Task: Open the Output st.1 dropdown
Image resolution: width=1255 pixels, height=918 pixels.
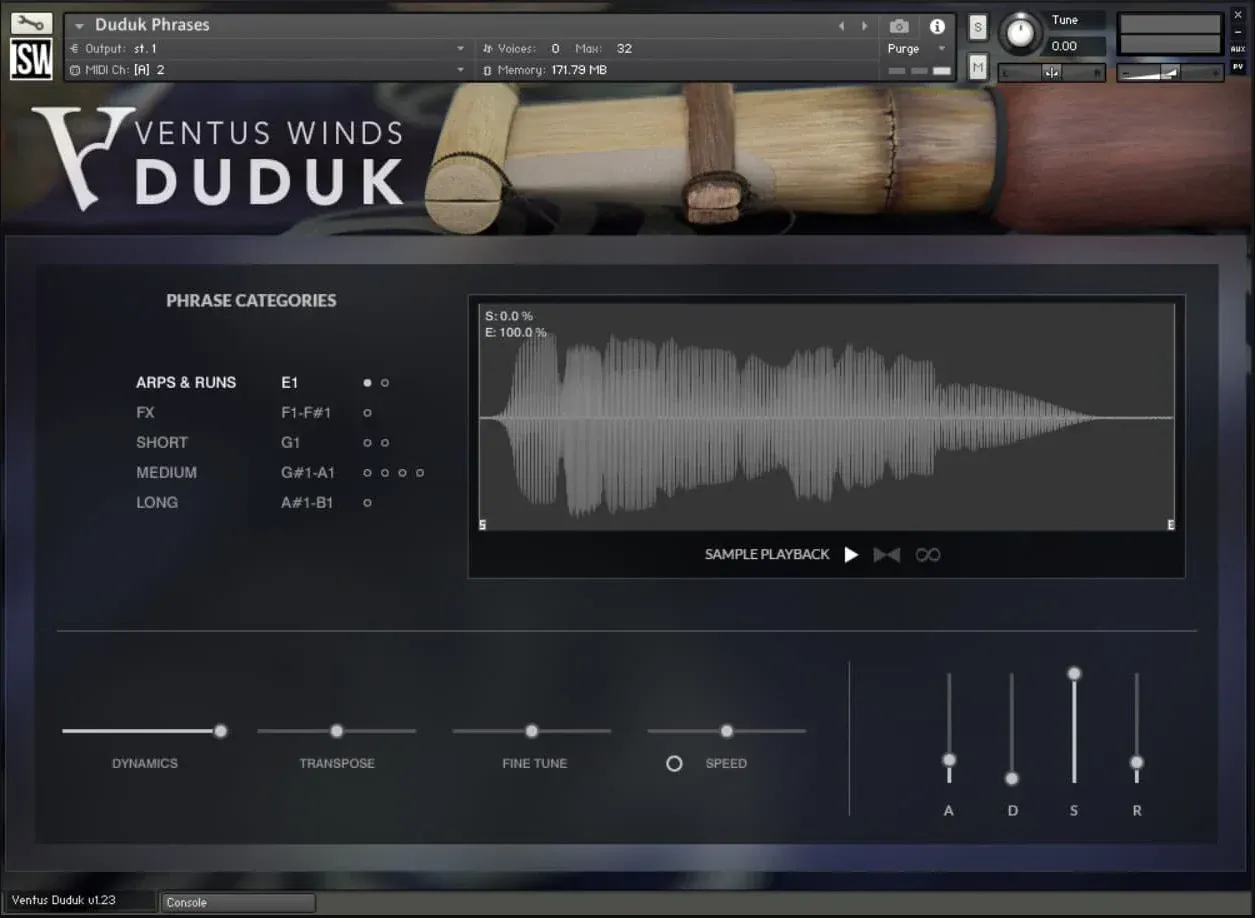Action: click(267, 48)
